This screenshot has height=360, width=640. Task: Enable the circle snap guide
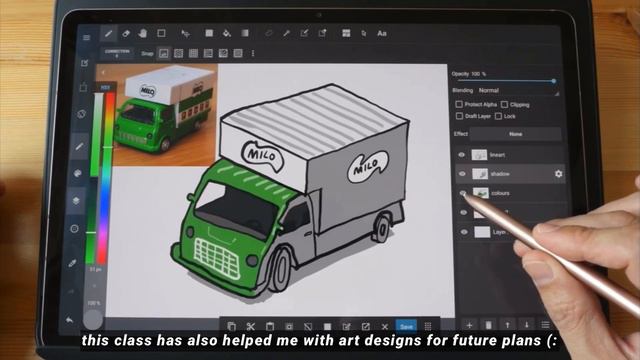(x=223, y=53)
